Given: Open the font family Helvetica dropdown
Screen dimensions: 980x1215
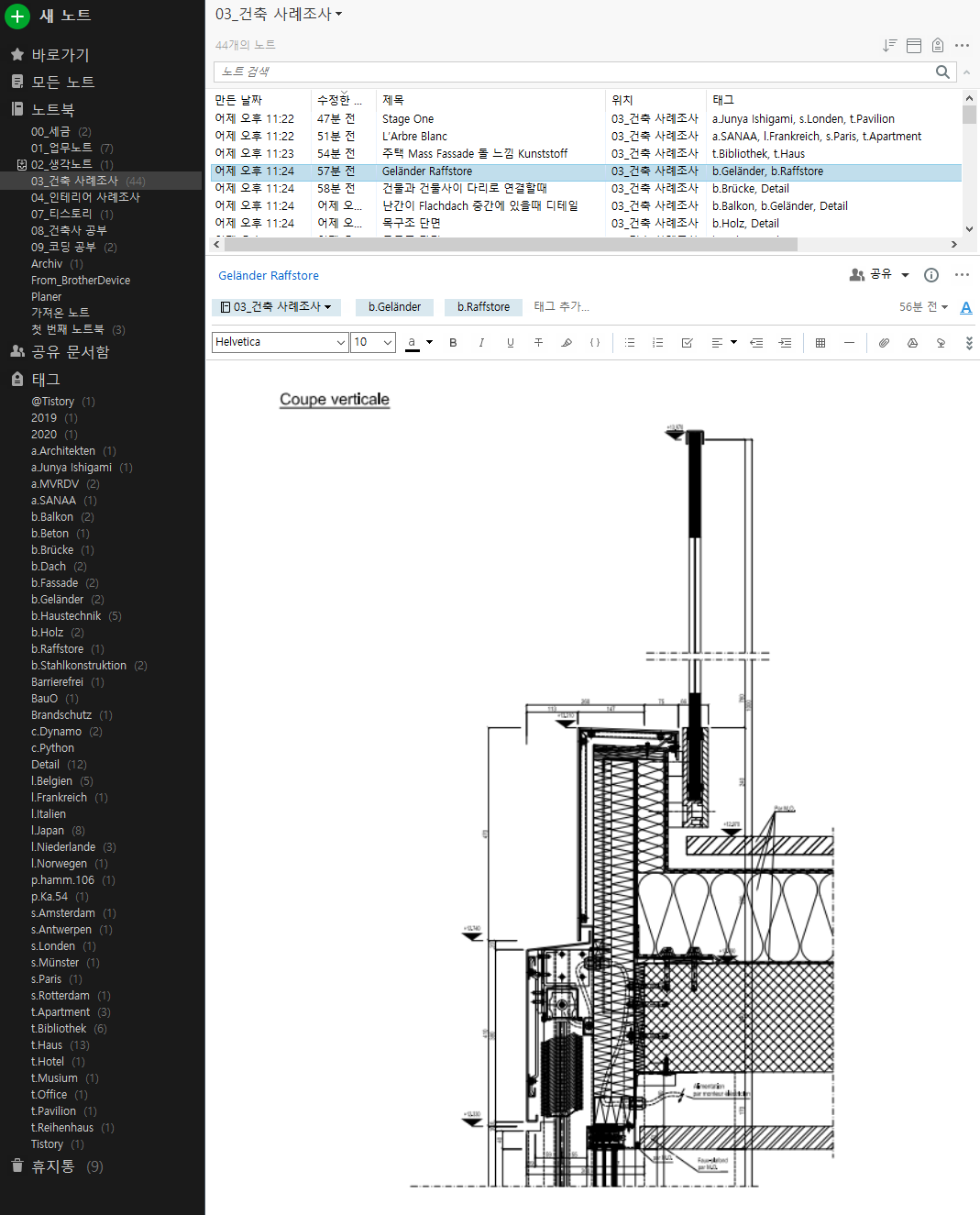Looking at the screenshot, I should click(x=280, y=342).
